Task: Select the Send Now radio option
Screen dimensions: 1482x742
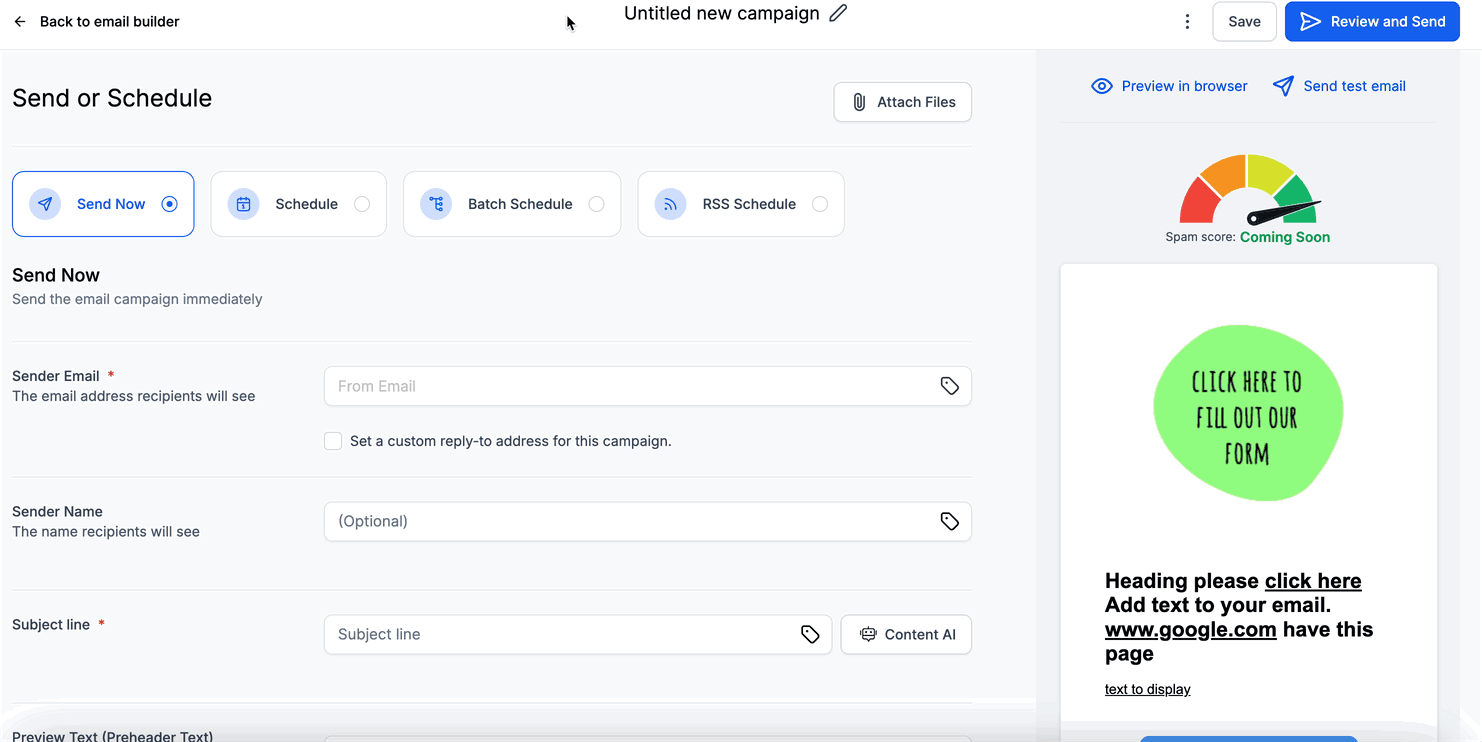Action: pos(169,204)
